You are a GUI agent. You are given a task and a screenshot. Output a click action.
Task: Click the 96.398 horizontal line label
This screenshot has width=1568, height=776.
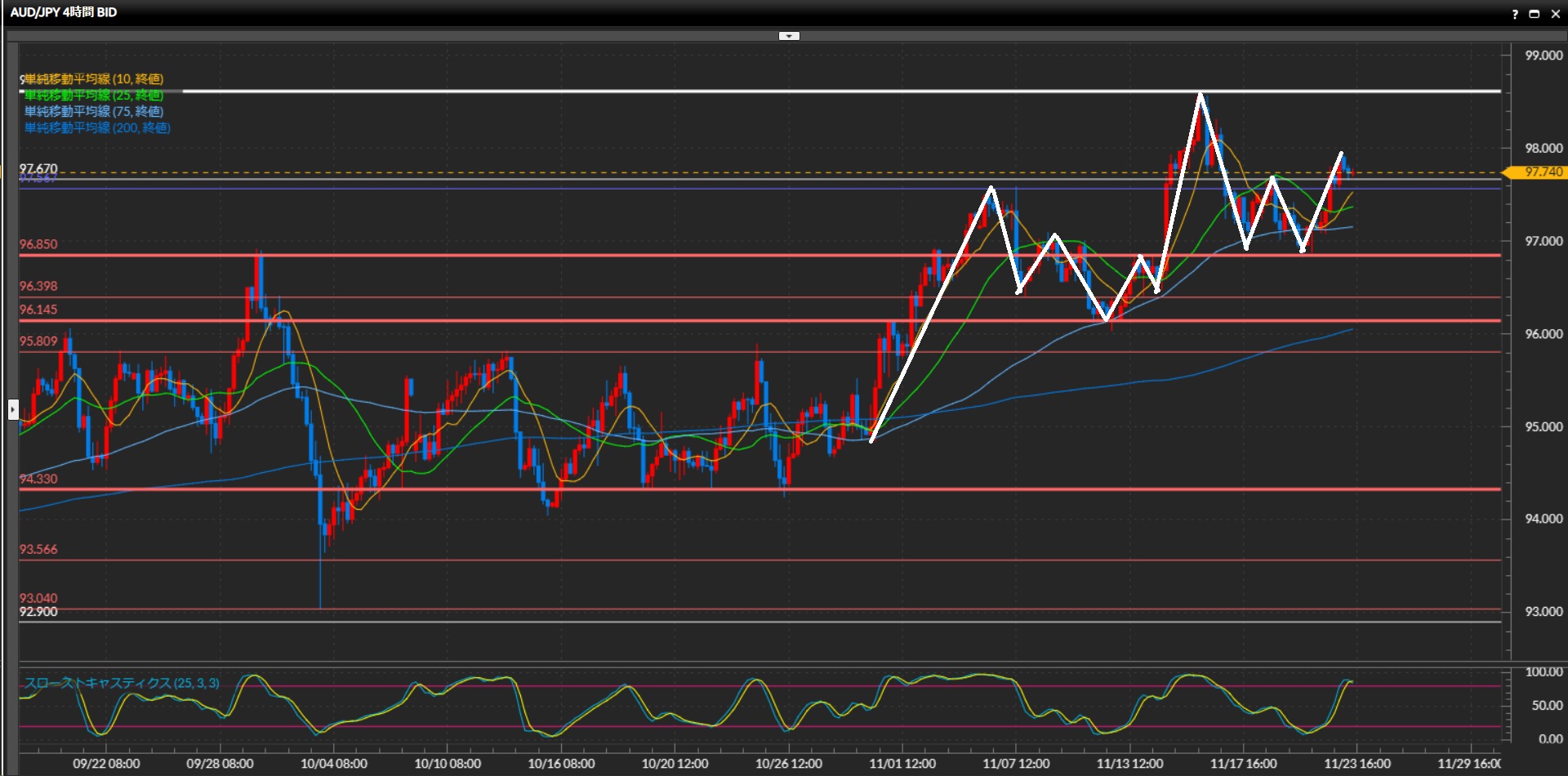tap(38, 286)
